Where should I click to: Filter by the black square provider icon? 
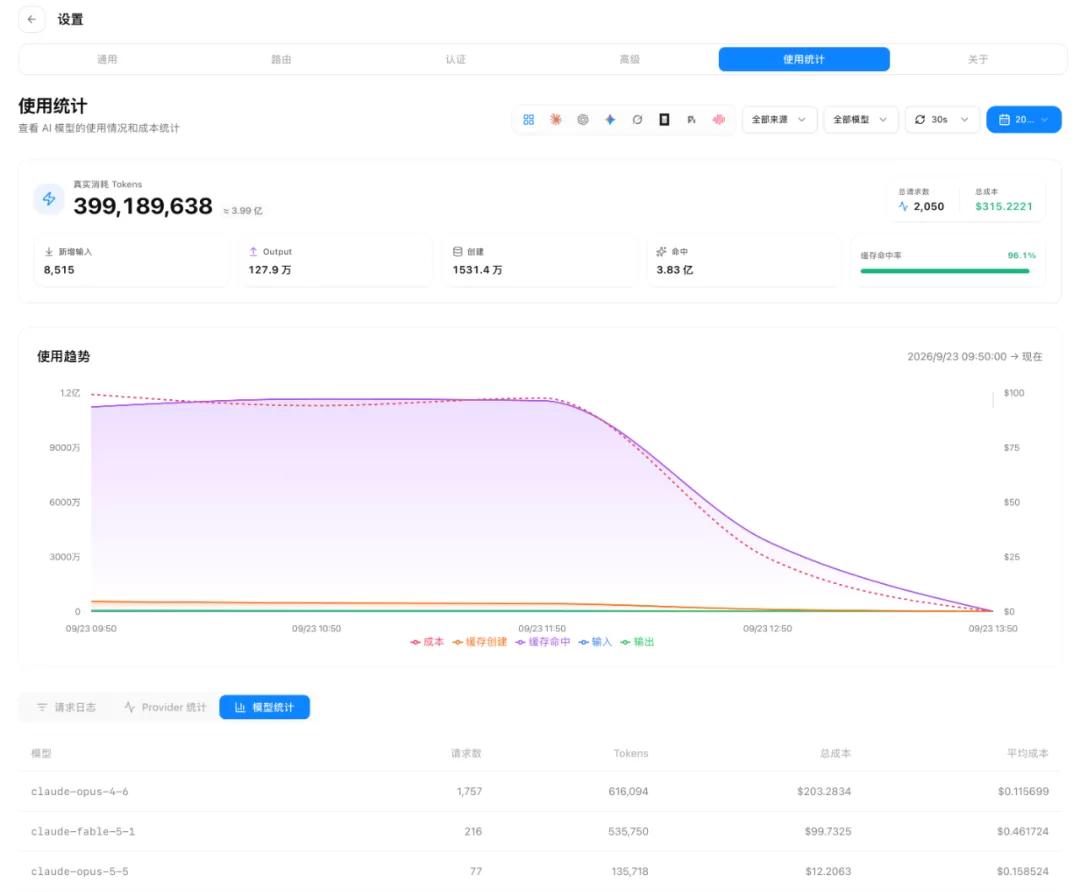point(665,120)
